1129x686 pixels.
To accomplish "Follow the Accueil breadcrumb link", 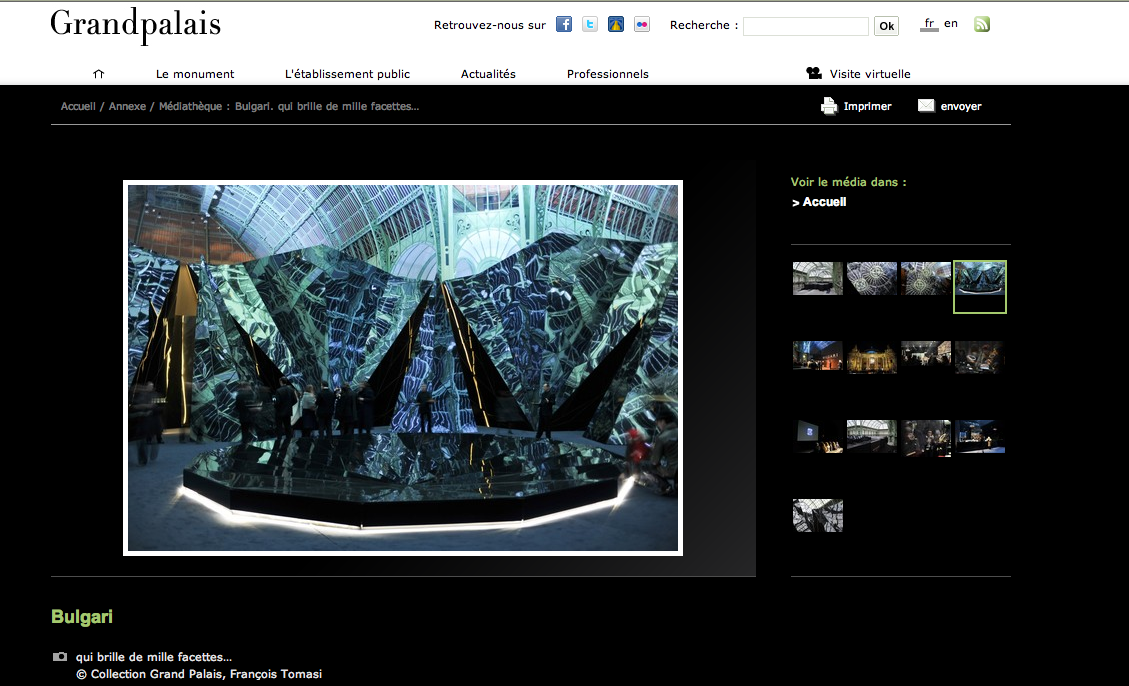I will [x=78, y=106].
